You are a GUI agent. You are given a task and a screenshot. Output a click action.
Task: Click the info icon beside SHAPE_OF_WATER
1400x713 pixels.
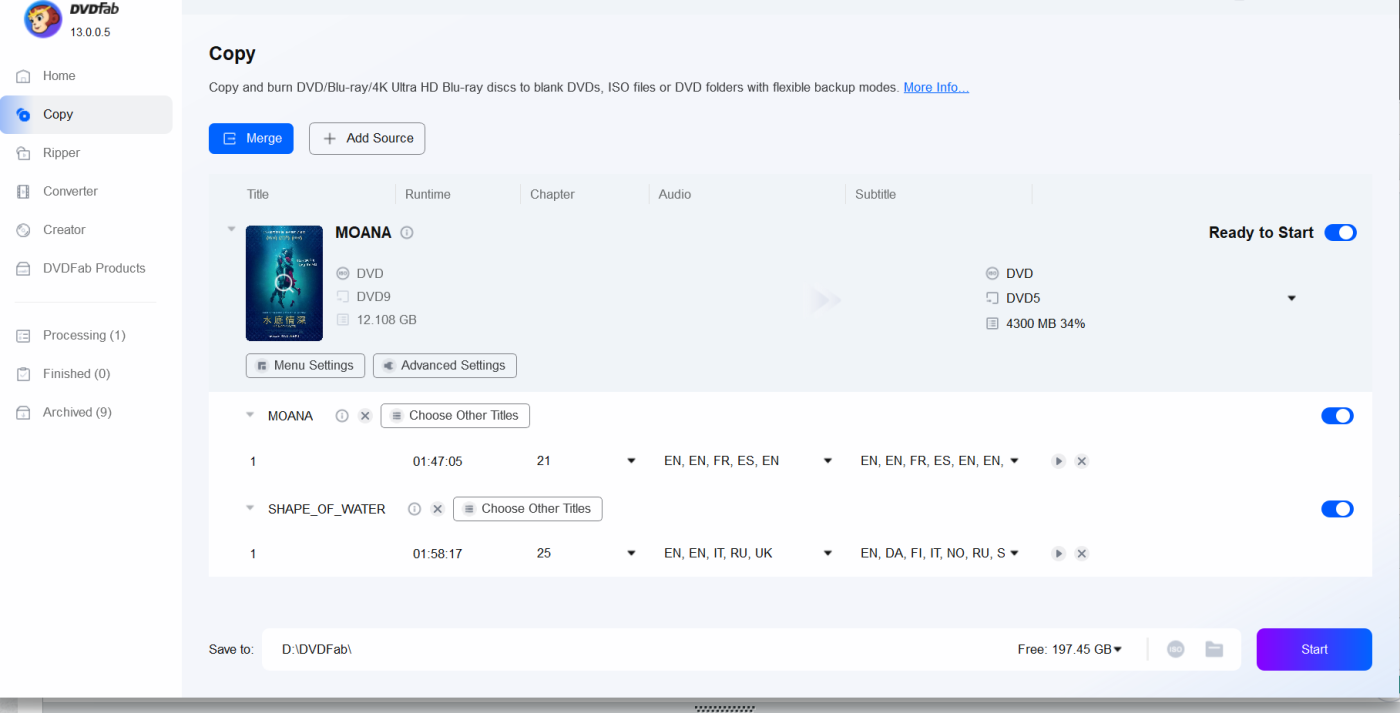[x=415, y=509]
